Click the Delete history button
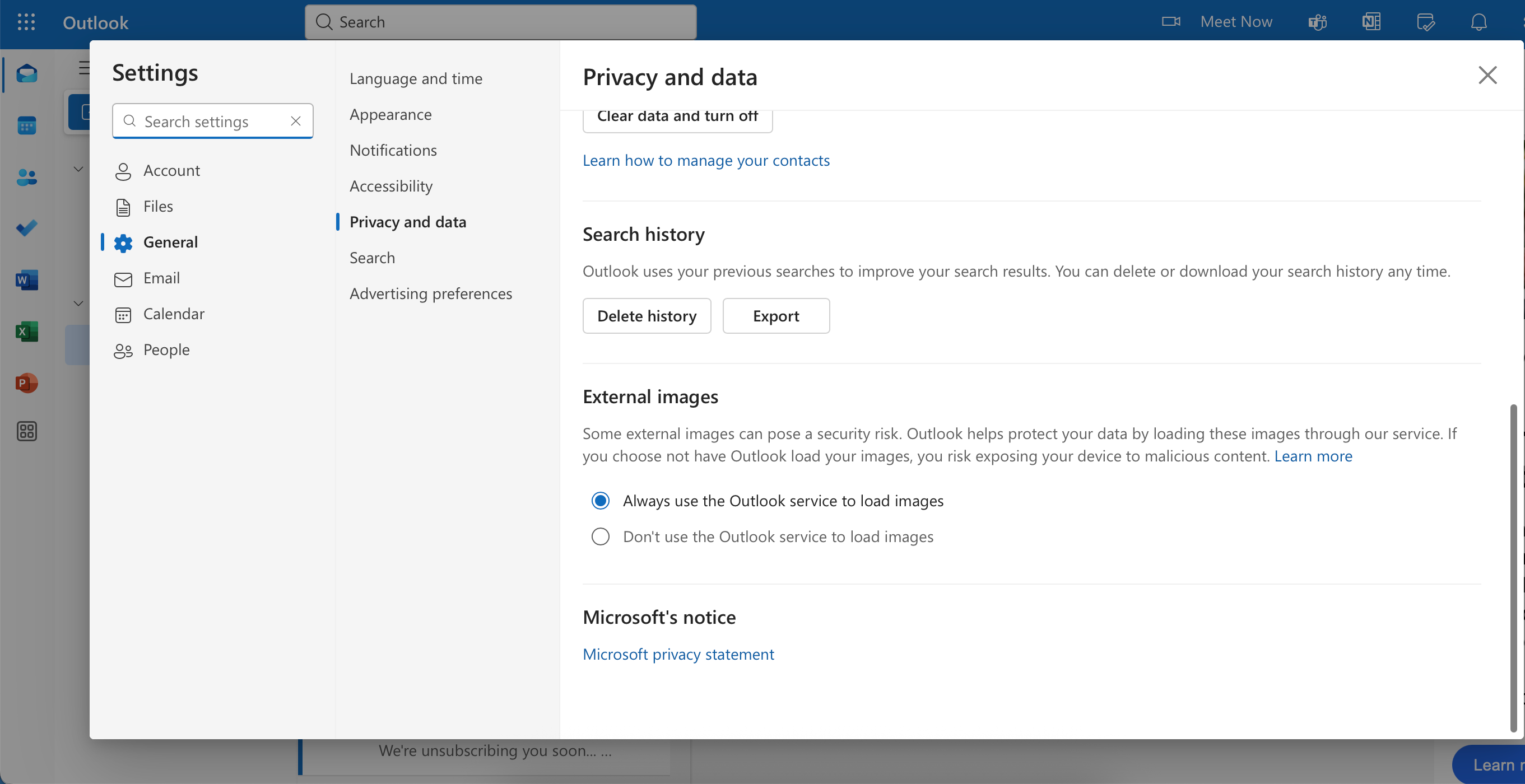 point(647,316)
